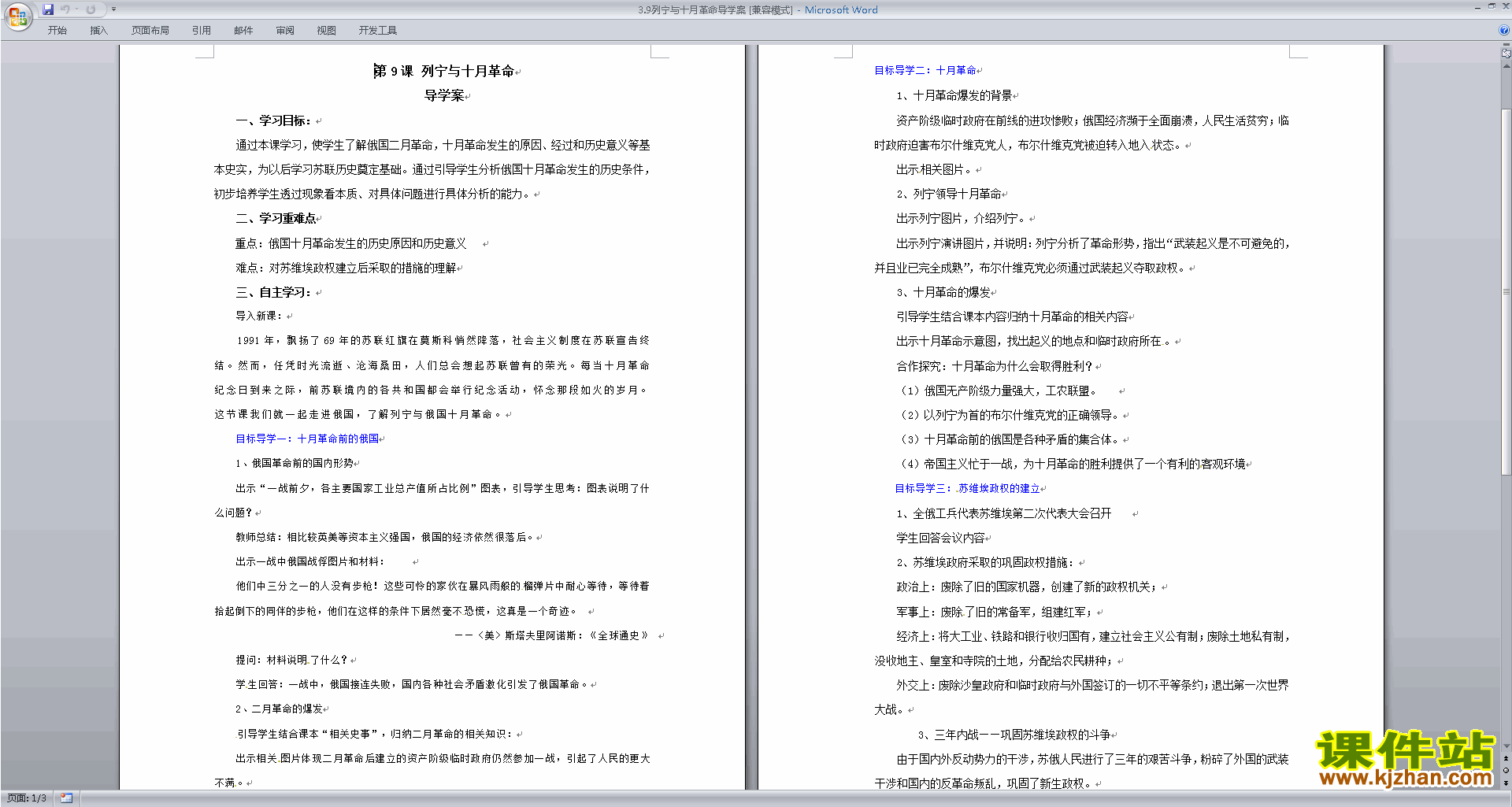Screen dimensions: 1512x807
Task: Click the line '(2)以列宁为首的布尔什维克党的正确领导。'
Action: coord(1009,415)
